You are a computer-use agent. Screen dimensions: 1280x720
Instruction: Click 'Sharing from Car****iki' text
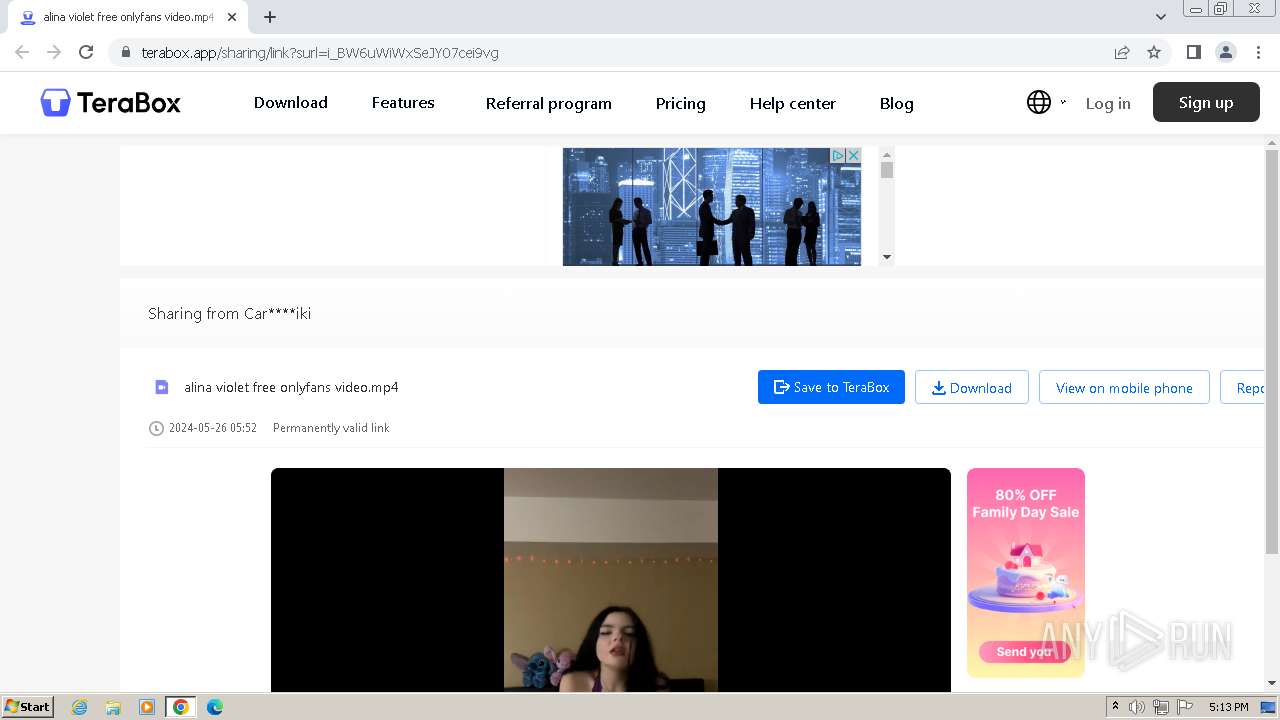tap(229, 313)
